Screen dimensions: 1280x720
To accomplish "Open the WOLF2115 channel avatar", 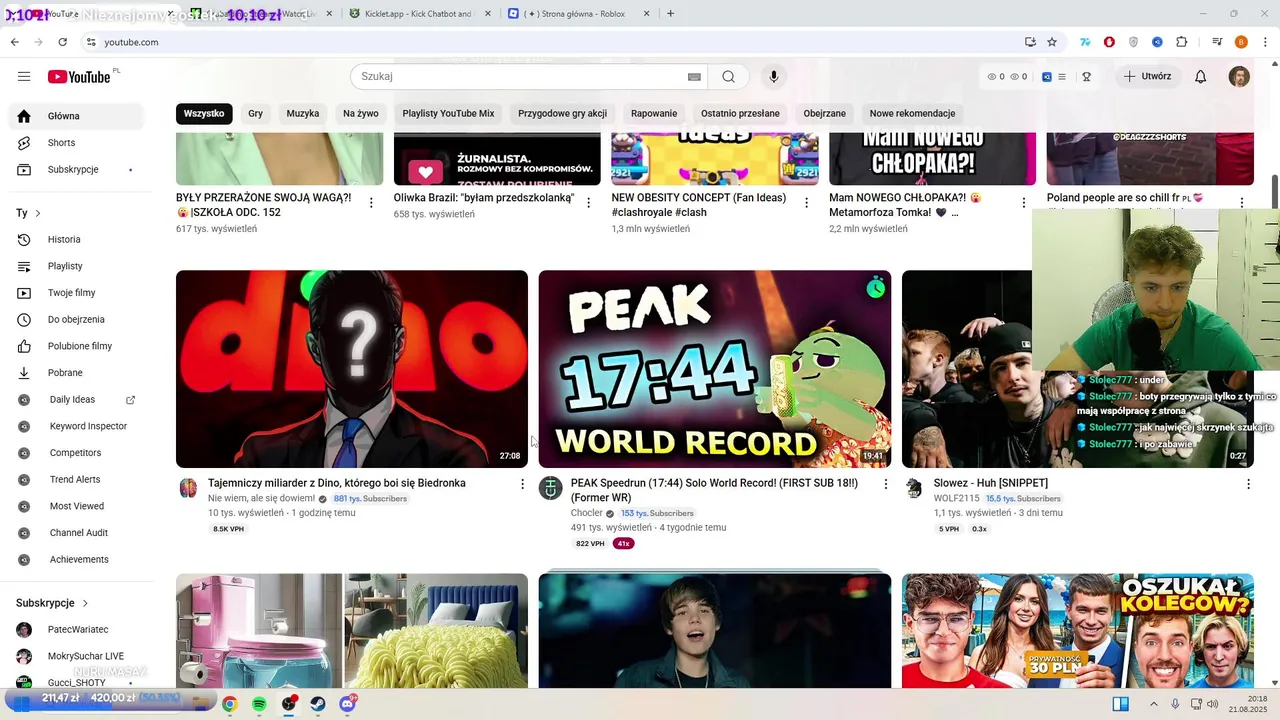I will tap(914, 488).
